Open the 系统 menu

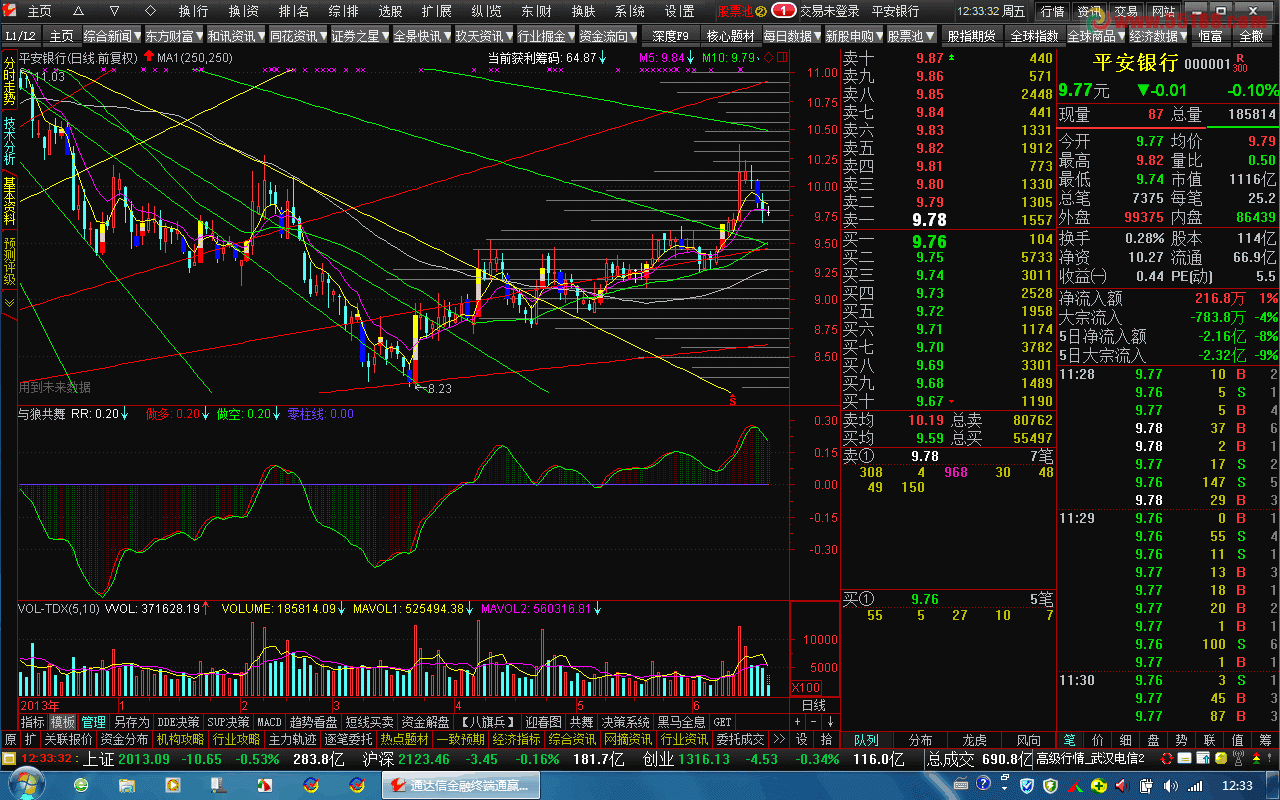coord(630,11)
